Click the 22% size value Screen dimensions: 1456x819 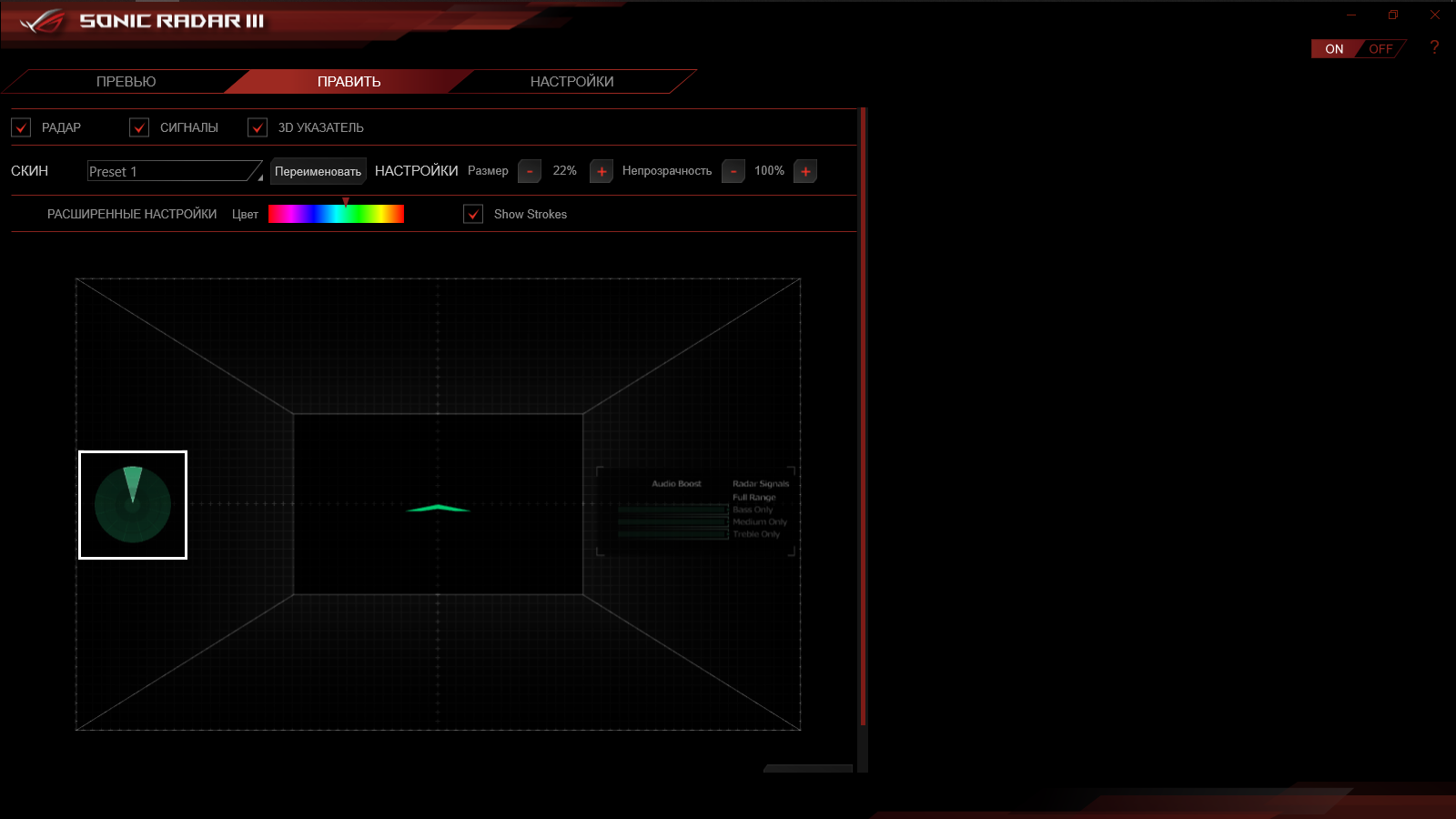click(x=565, y=171)
